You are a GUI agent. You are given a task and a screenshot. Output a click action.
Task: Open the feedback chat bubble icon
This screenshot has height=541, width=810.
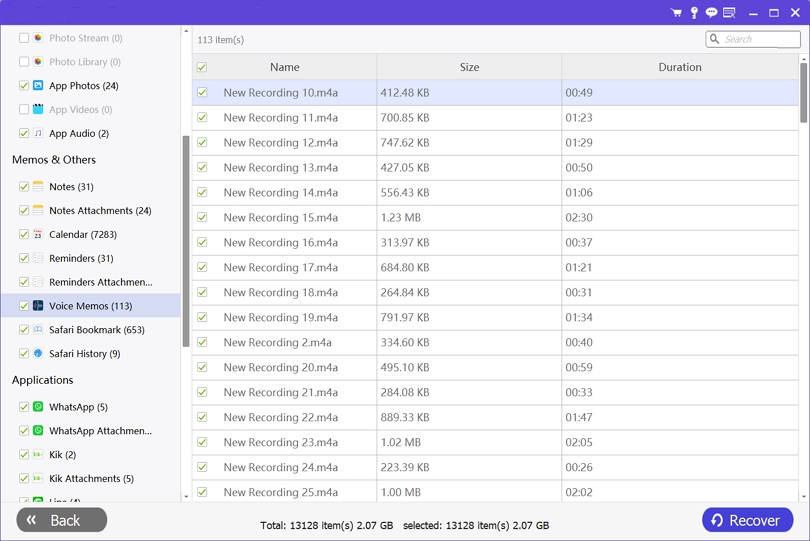pyautogui.click(x=711, y=13)
